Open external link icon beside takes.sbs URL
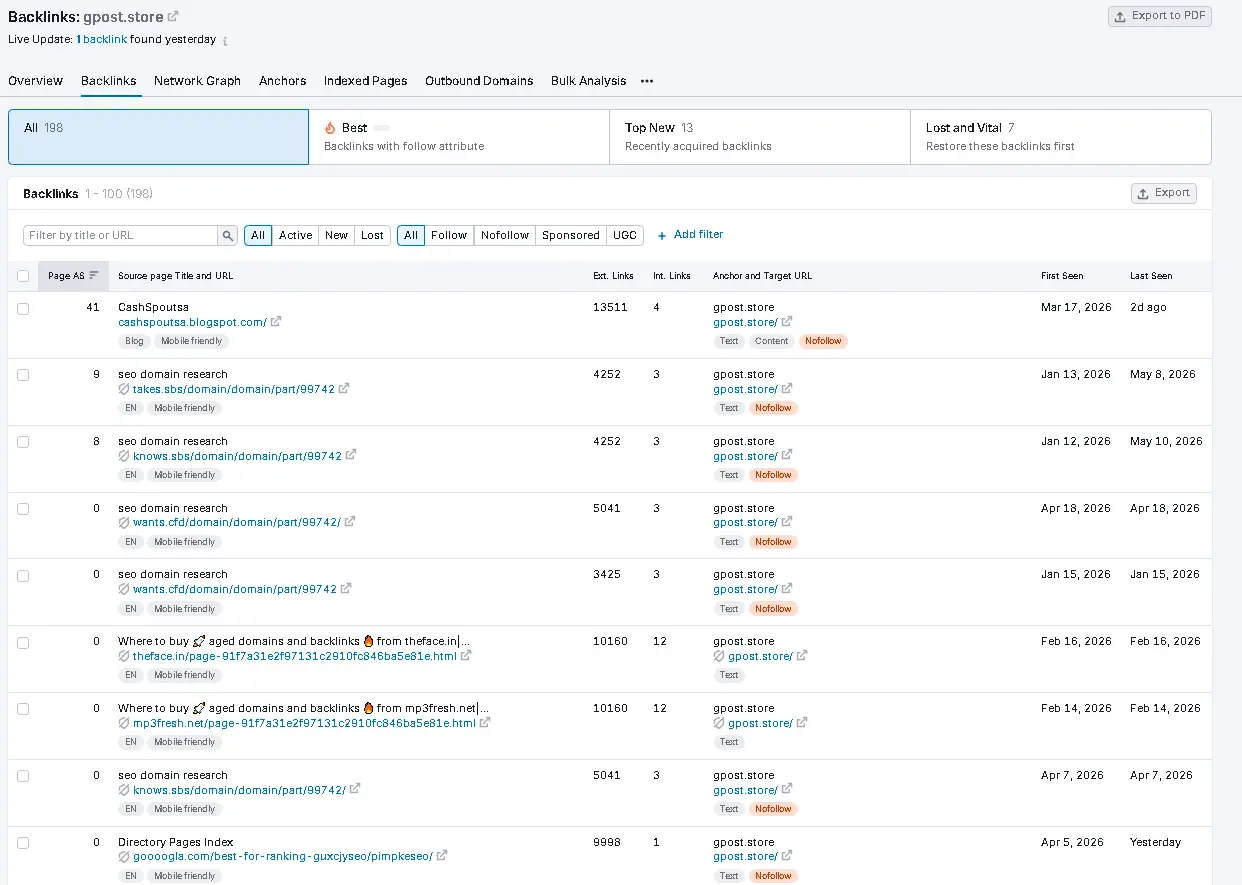The width and height of the screenshot is (1242, 885). [x=344, y=389]
